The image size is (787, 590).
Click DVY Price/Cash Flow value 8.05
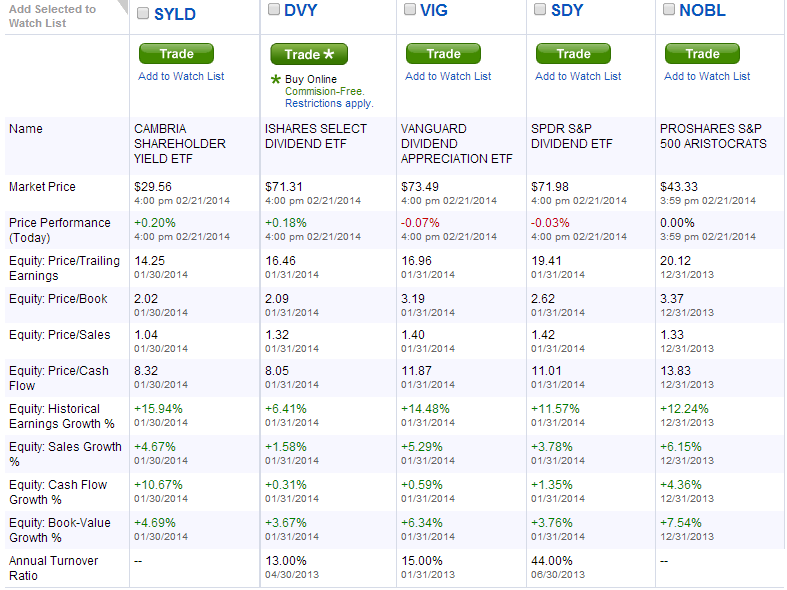[277, 371]
